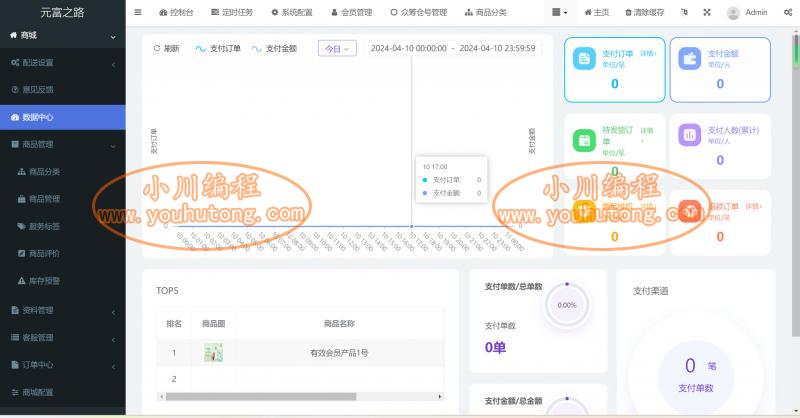Click the 0 笔 支付单数 donut center
Screen dimensions: 800x418
[x=696, y=377]
